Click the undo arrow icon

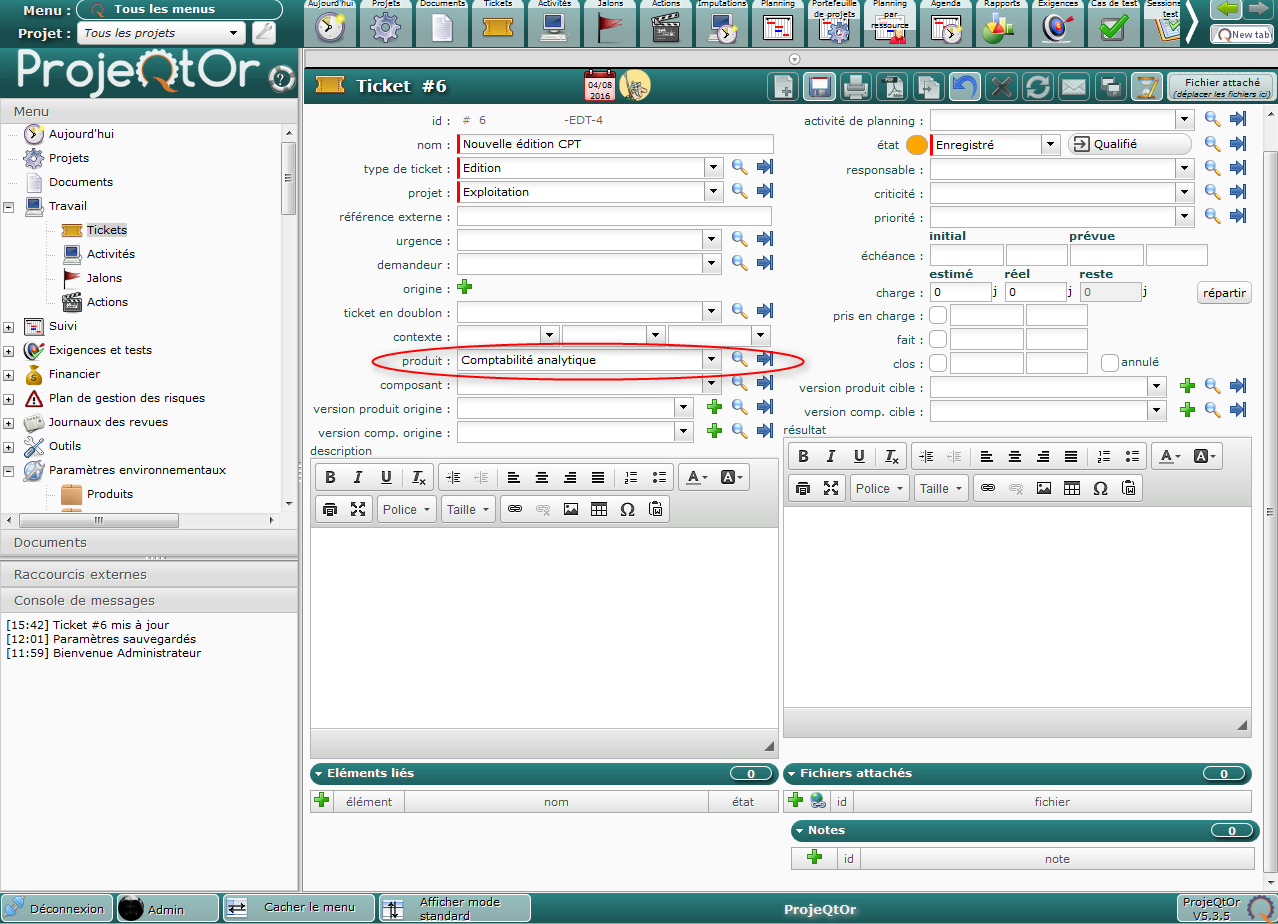964,87
